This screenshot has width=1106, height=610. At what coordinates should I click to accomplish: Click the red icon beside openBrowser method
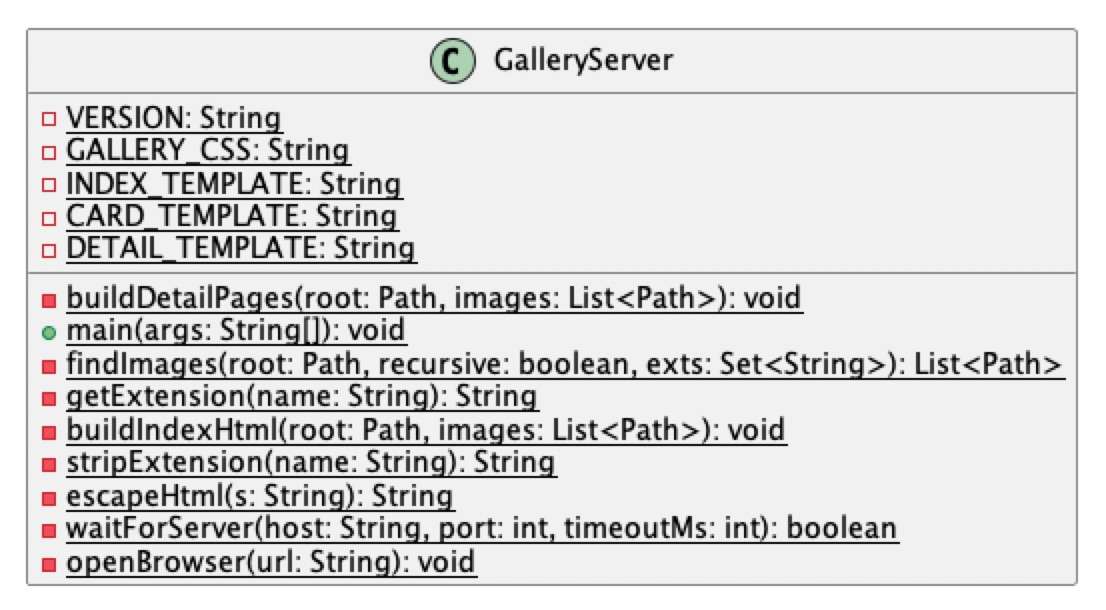tap(48, 563)
